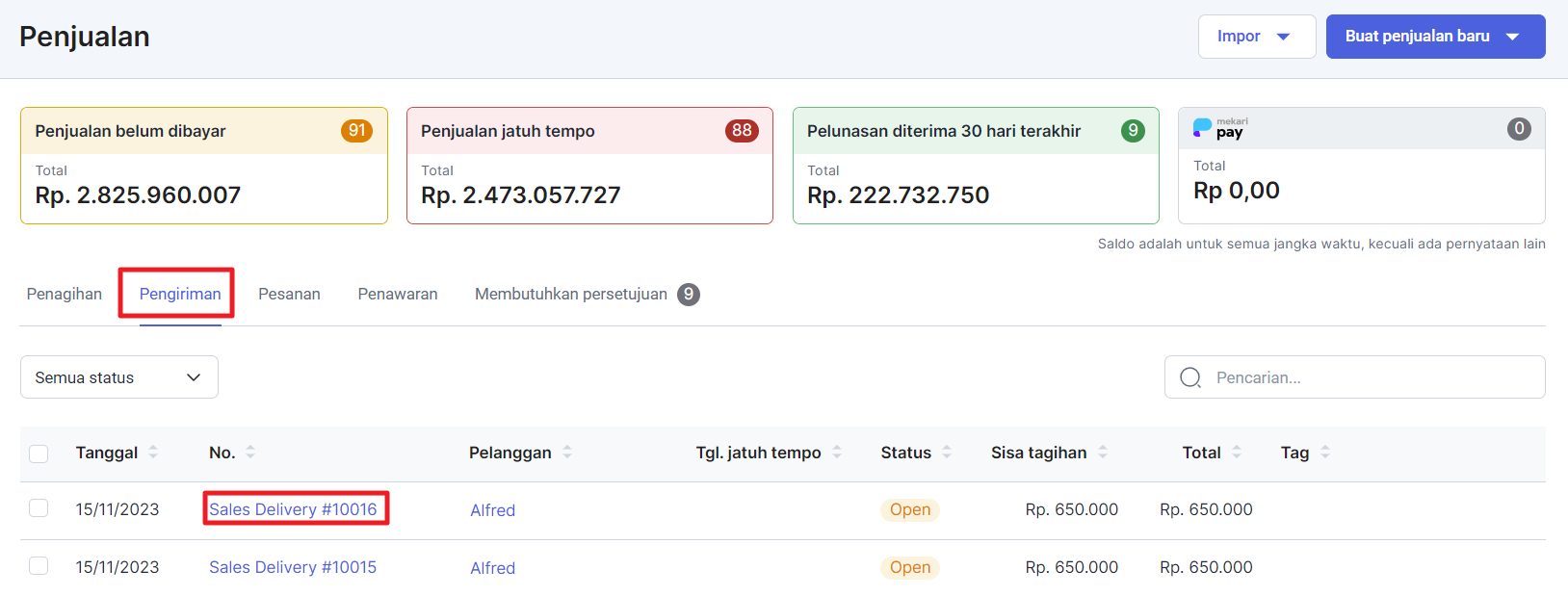Viewport: 1568px width, 596px height.
Task: Toggle the select-all header checkbox
Action: tap(39, 453)
